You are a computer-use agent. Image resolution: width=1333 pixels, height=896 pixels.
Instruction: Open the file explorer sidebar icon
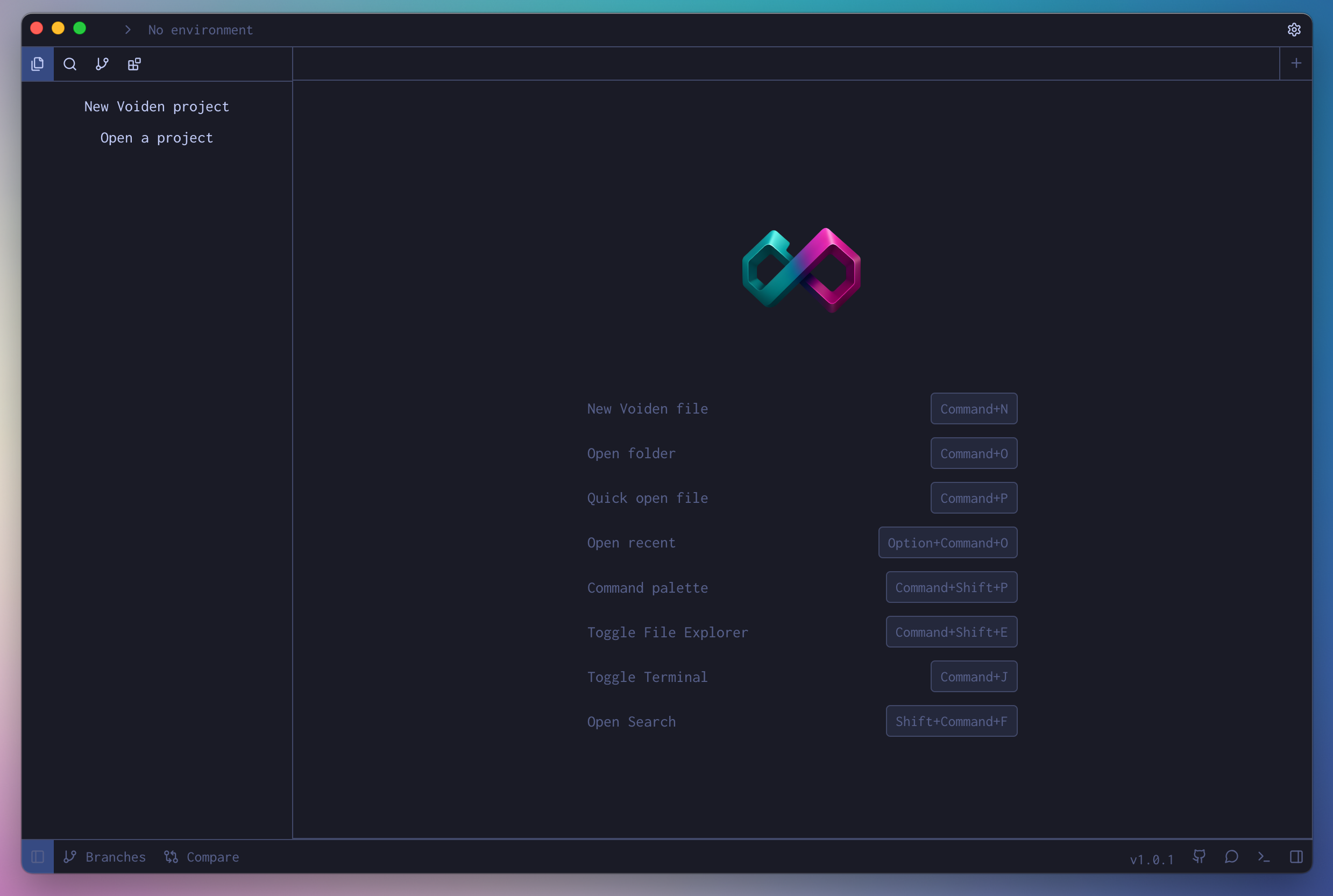coord(37,64)
